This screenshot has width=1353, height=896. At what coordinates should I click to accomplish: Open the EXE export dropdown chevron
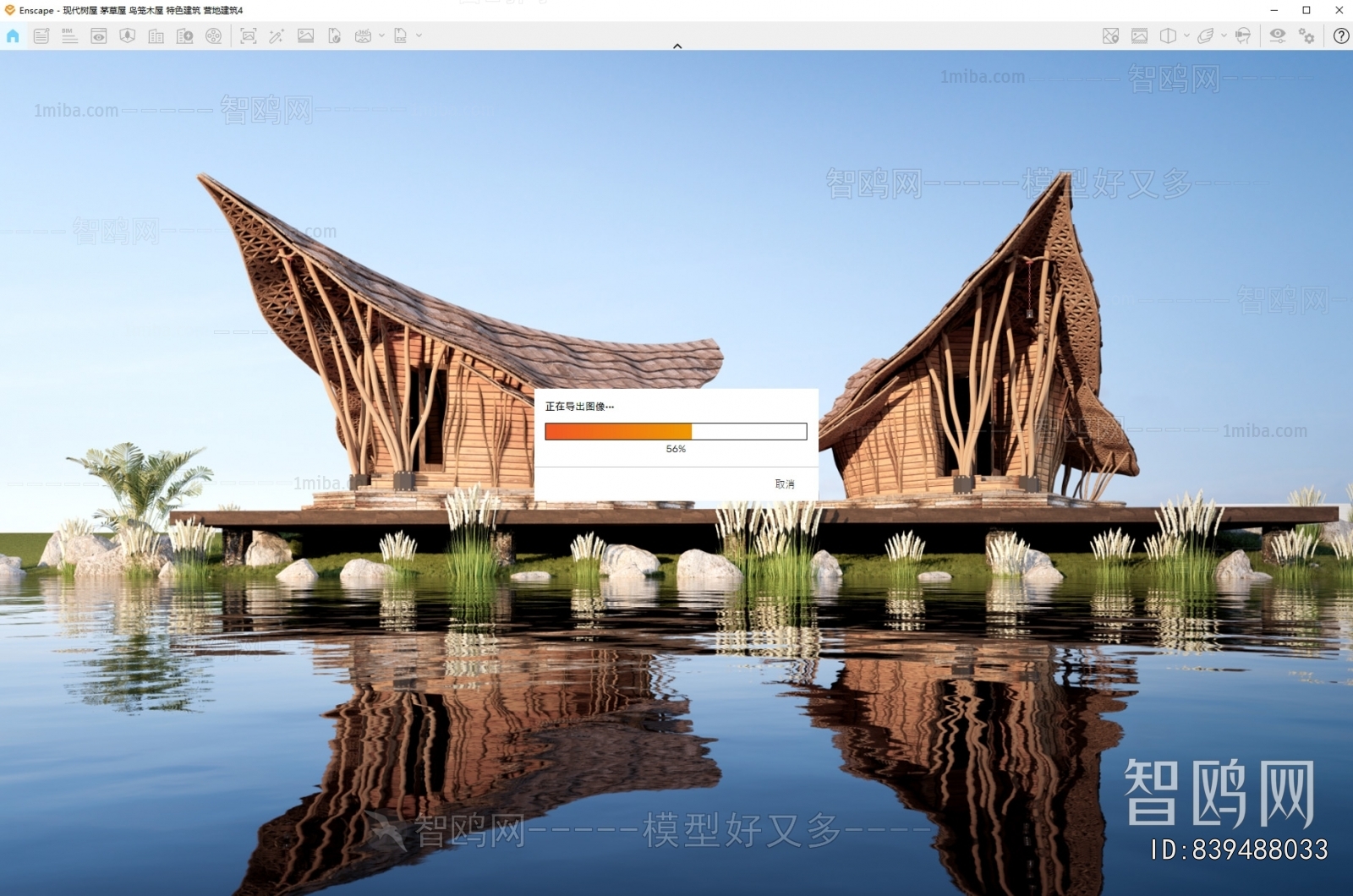point(418,36)
